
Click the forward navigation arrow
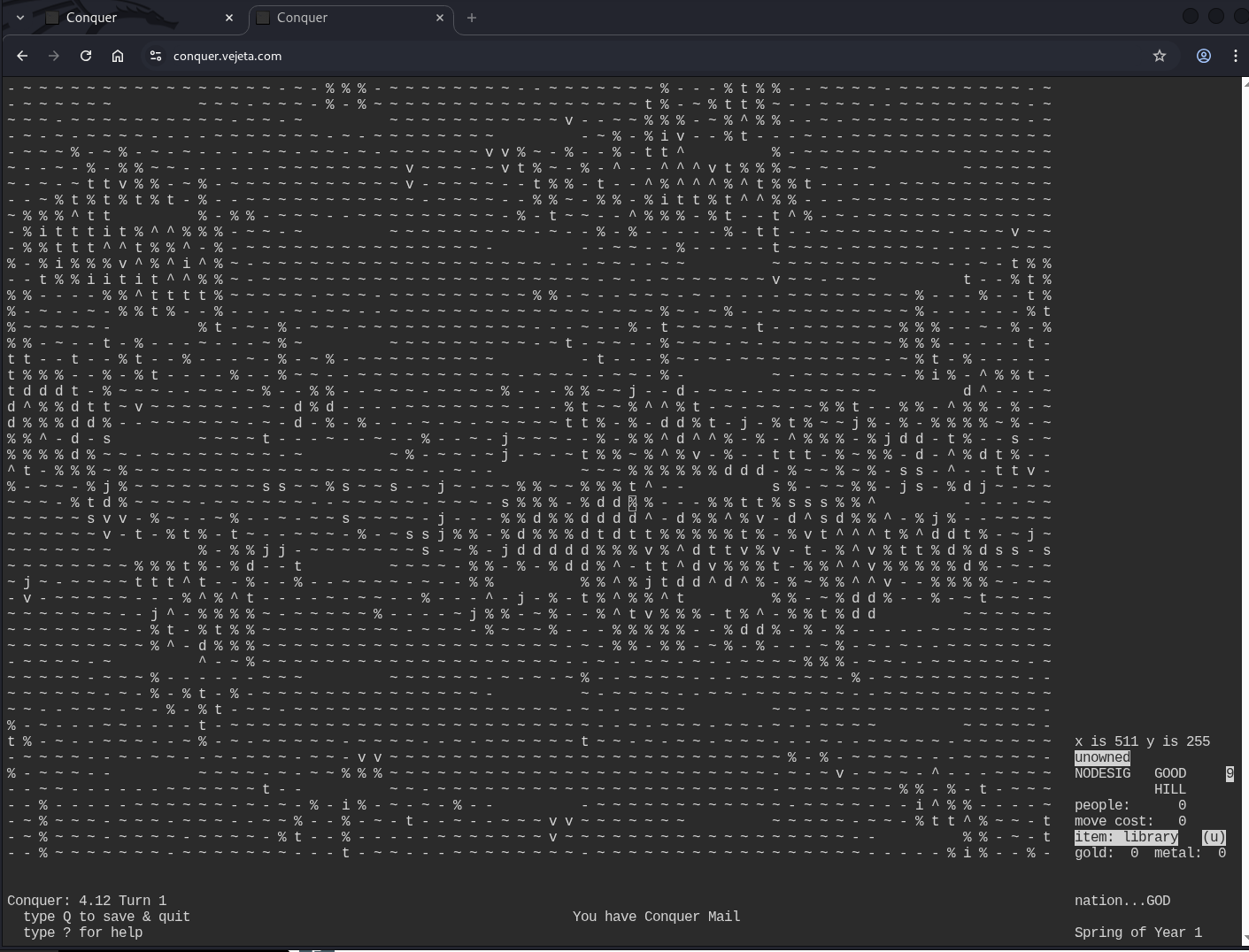pyautogui.click(x=54, y=56)
